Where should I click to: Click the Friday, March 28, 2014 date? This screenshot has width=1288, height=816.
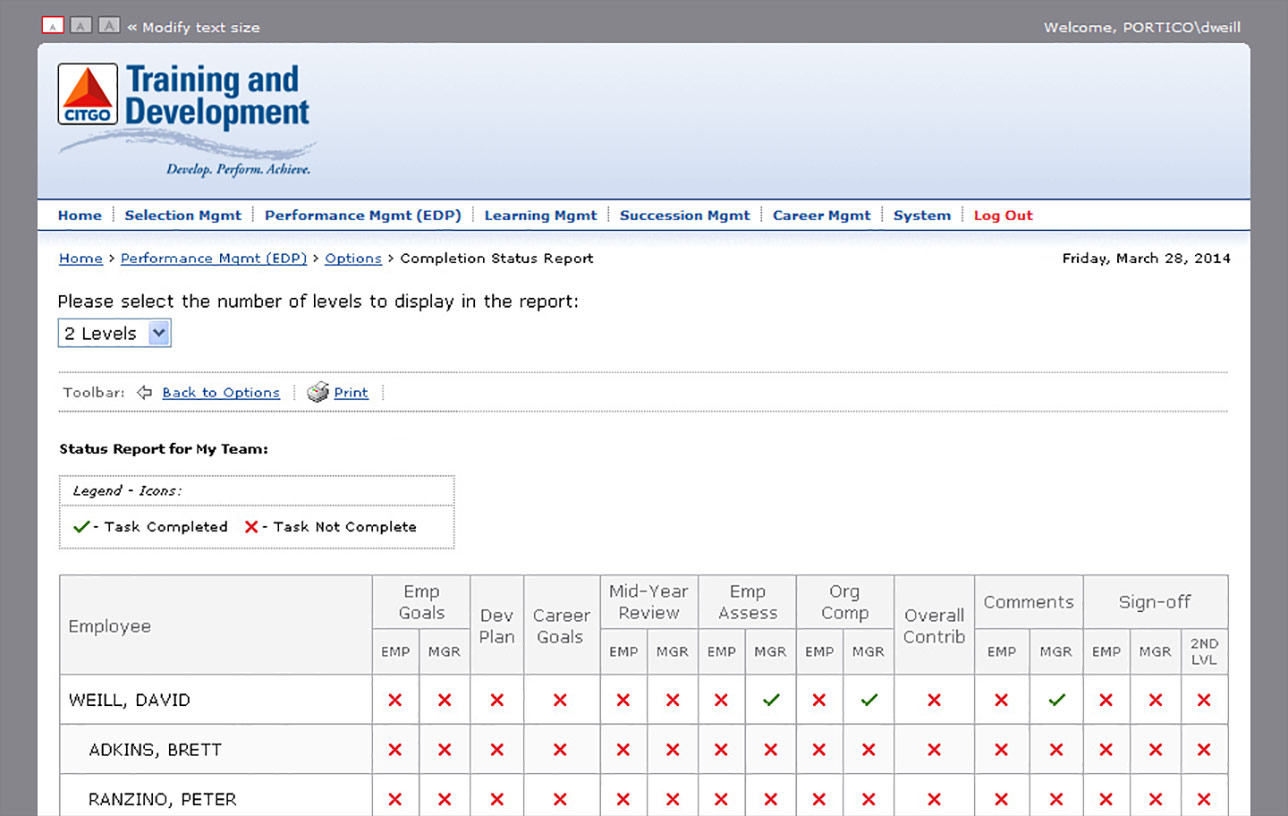tap(1146, 258)
